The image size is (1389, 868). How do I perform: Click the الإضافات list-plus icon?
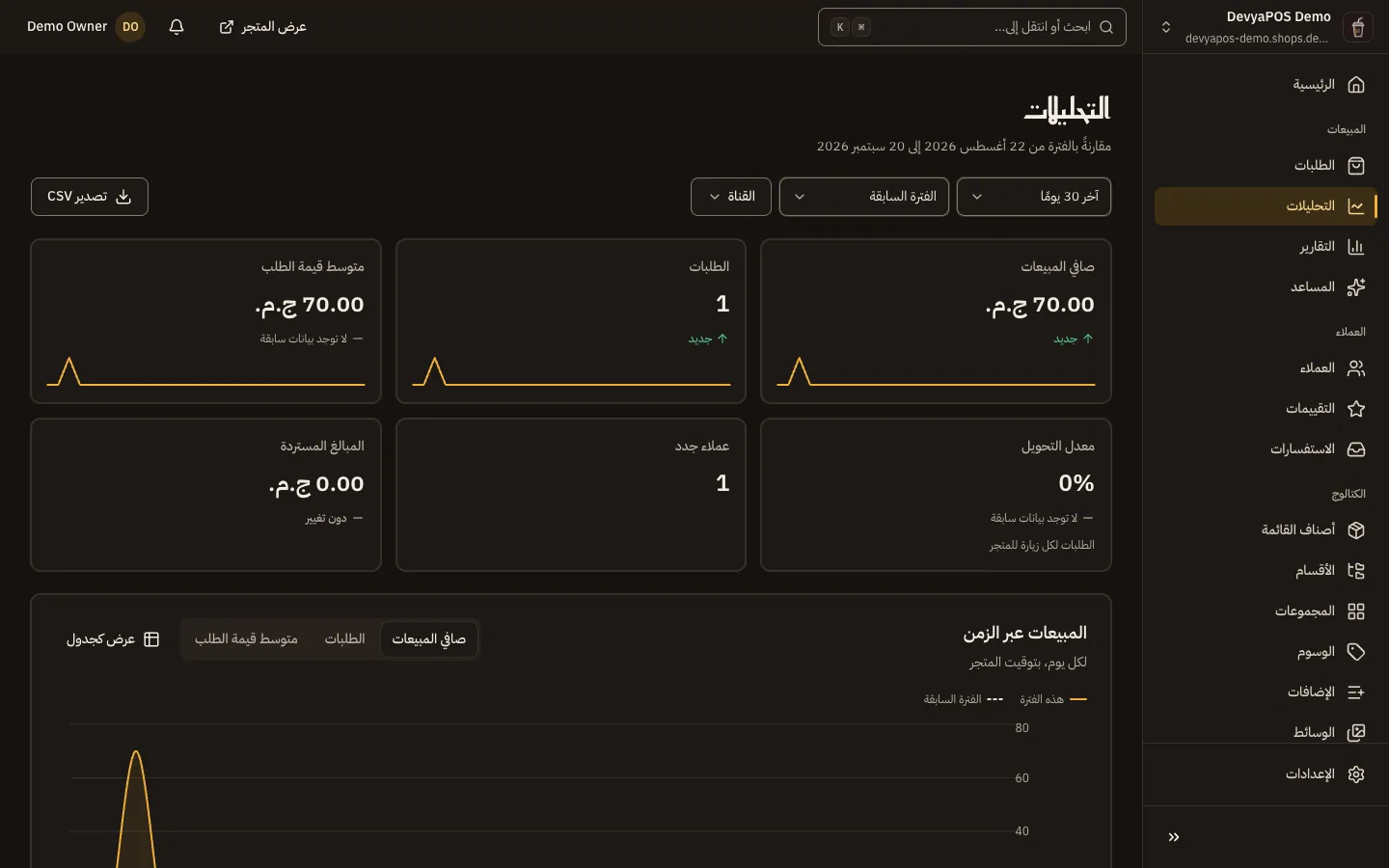click(1356, 692)
